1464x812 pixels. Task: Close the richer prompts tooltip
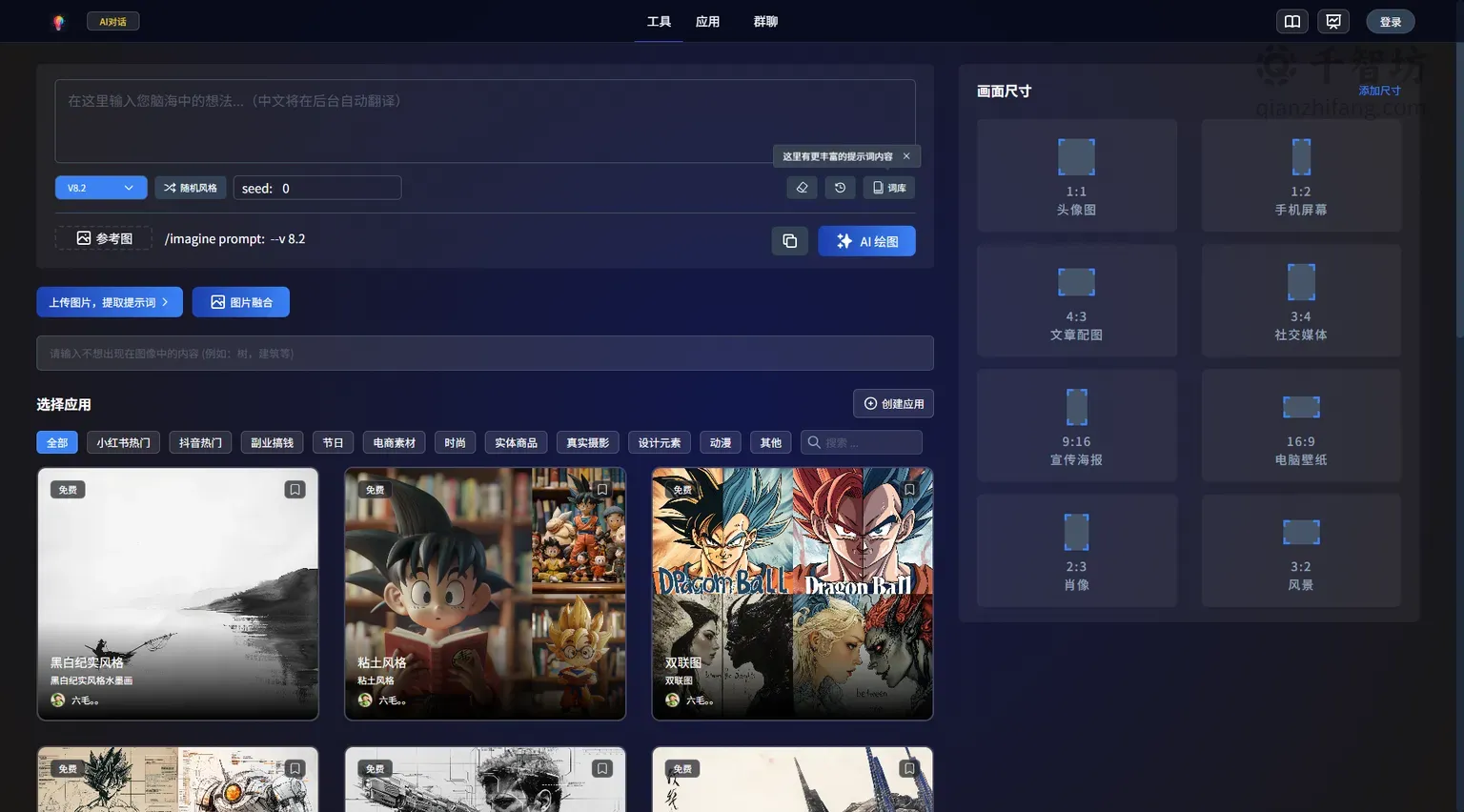tap(906, 156)
